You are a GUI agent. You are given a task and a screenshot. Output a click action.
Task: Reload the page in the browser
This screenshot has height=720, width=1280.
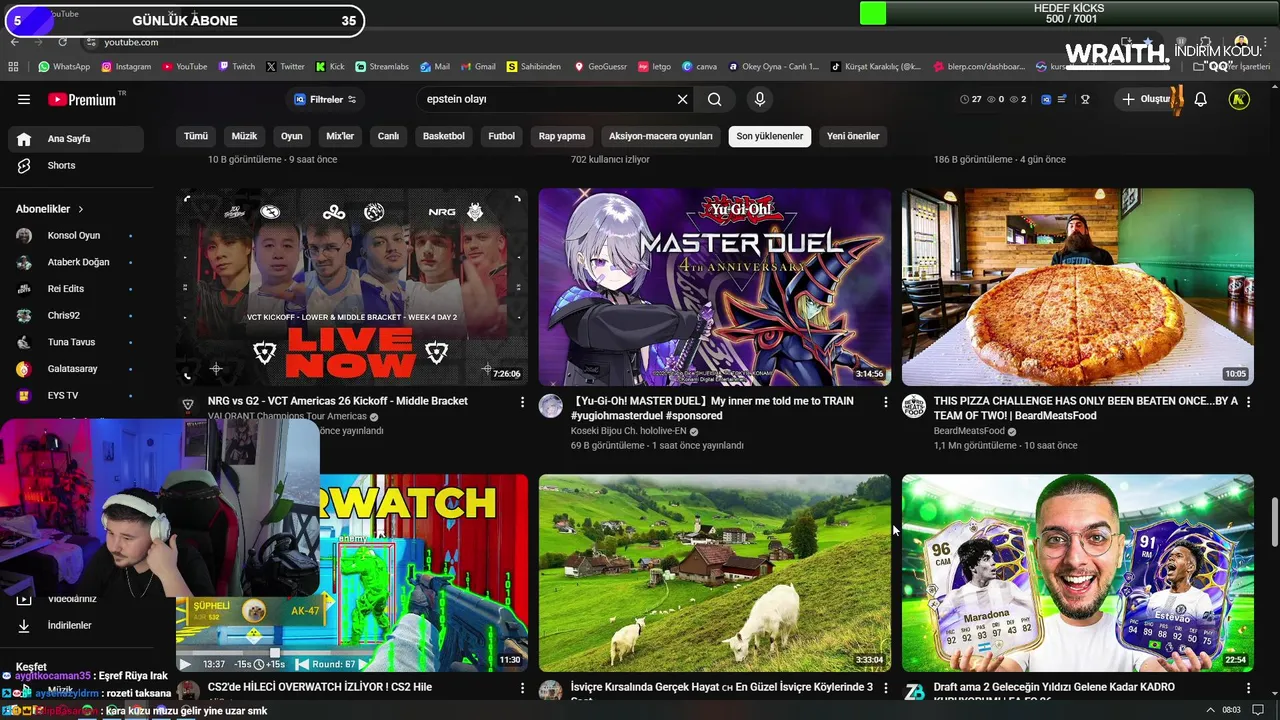pos(62,42)
